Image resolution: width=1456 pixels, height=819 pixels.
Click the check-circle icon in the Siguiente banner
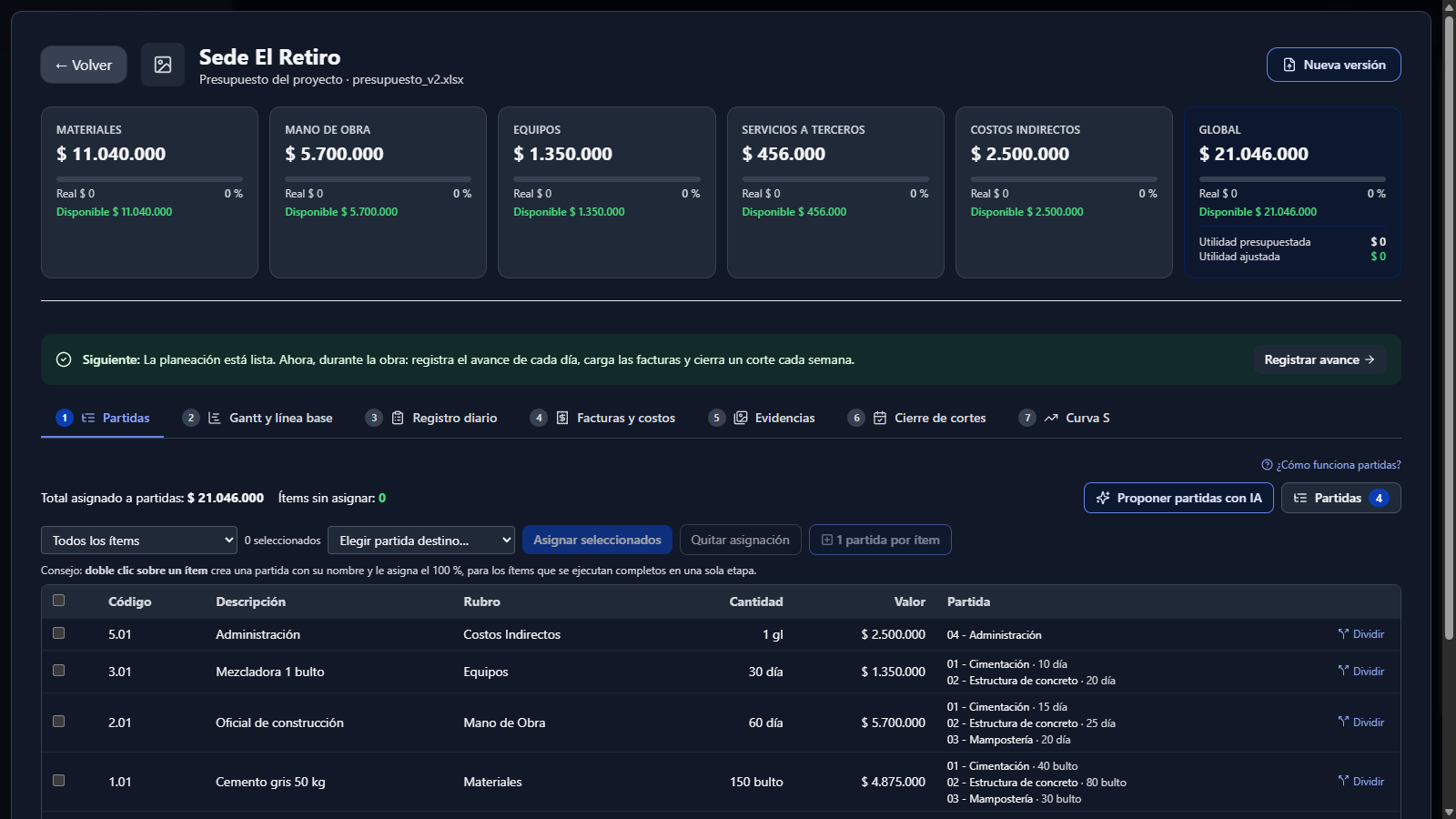click(x=64, y=359)
